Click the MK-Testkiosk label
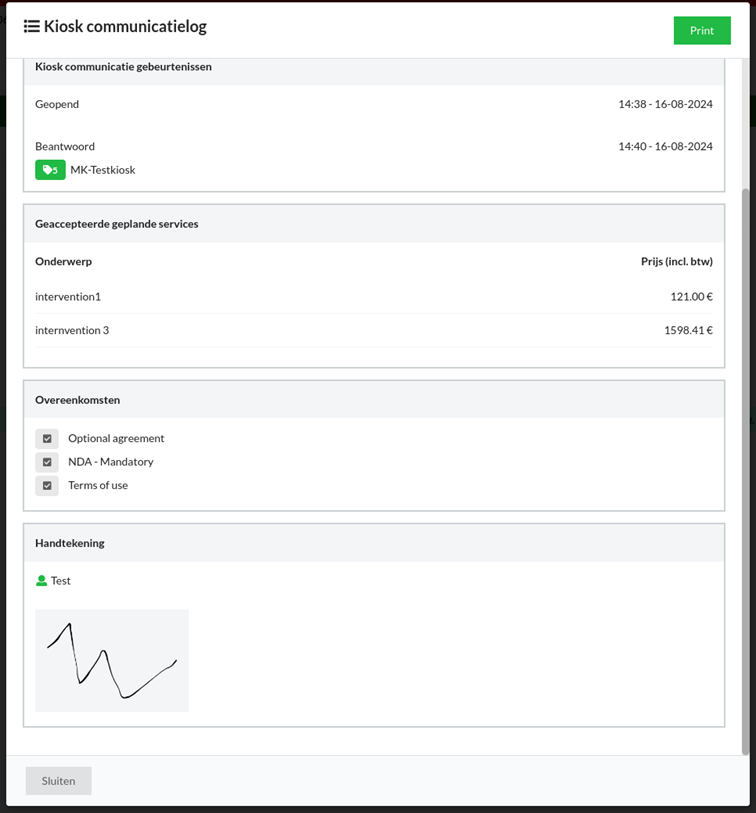The image size is (756, 813). pyautogui.click(x=103, y=170)
